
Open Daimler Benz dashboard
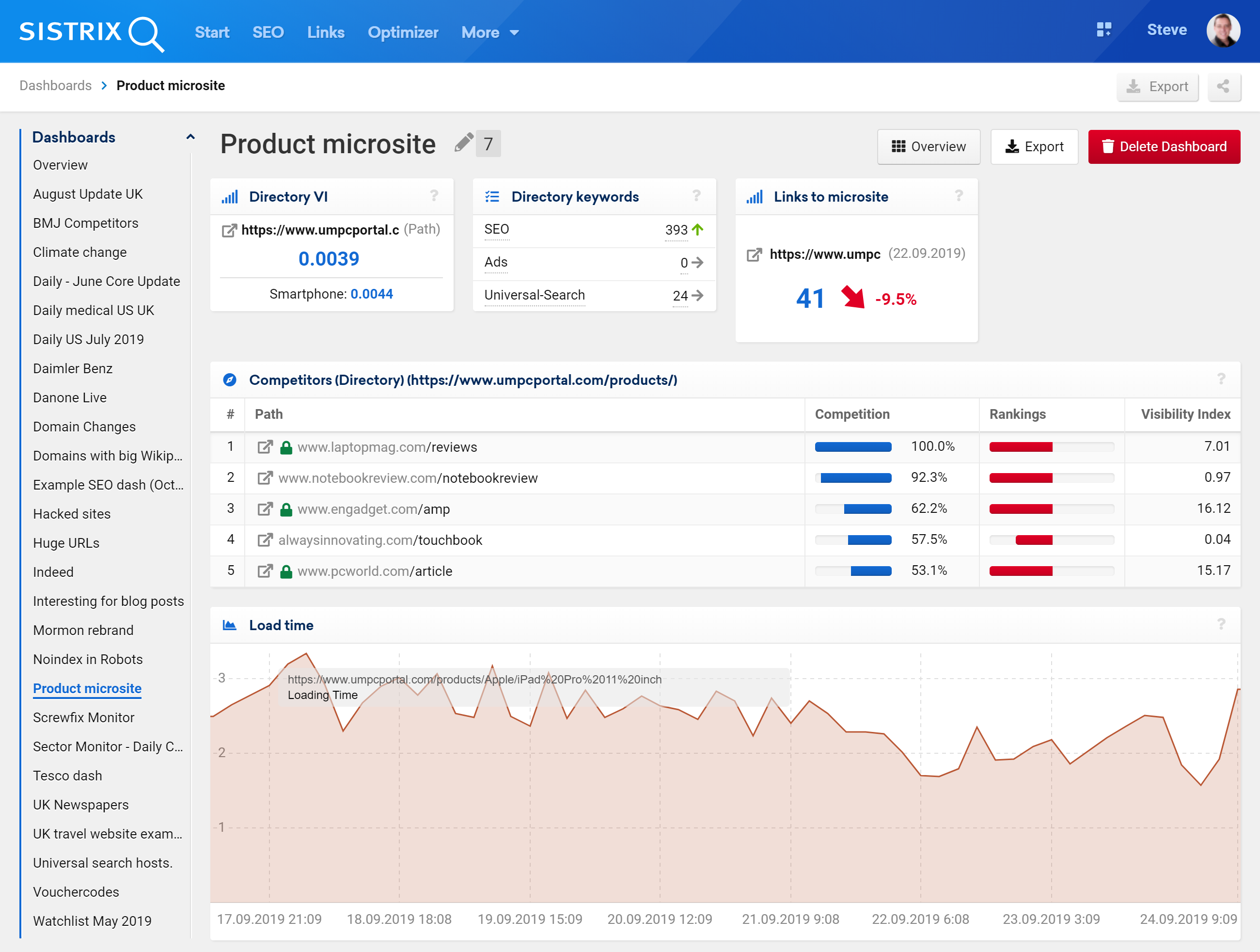(x=73, y=368)
